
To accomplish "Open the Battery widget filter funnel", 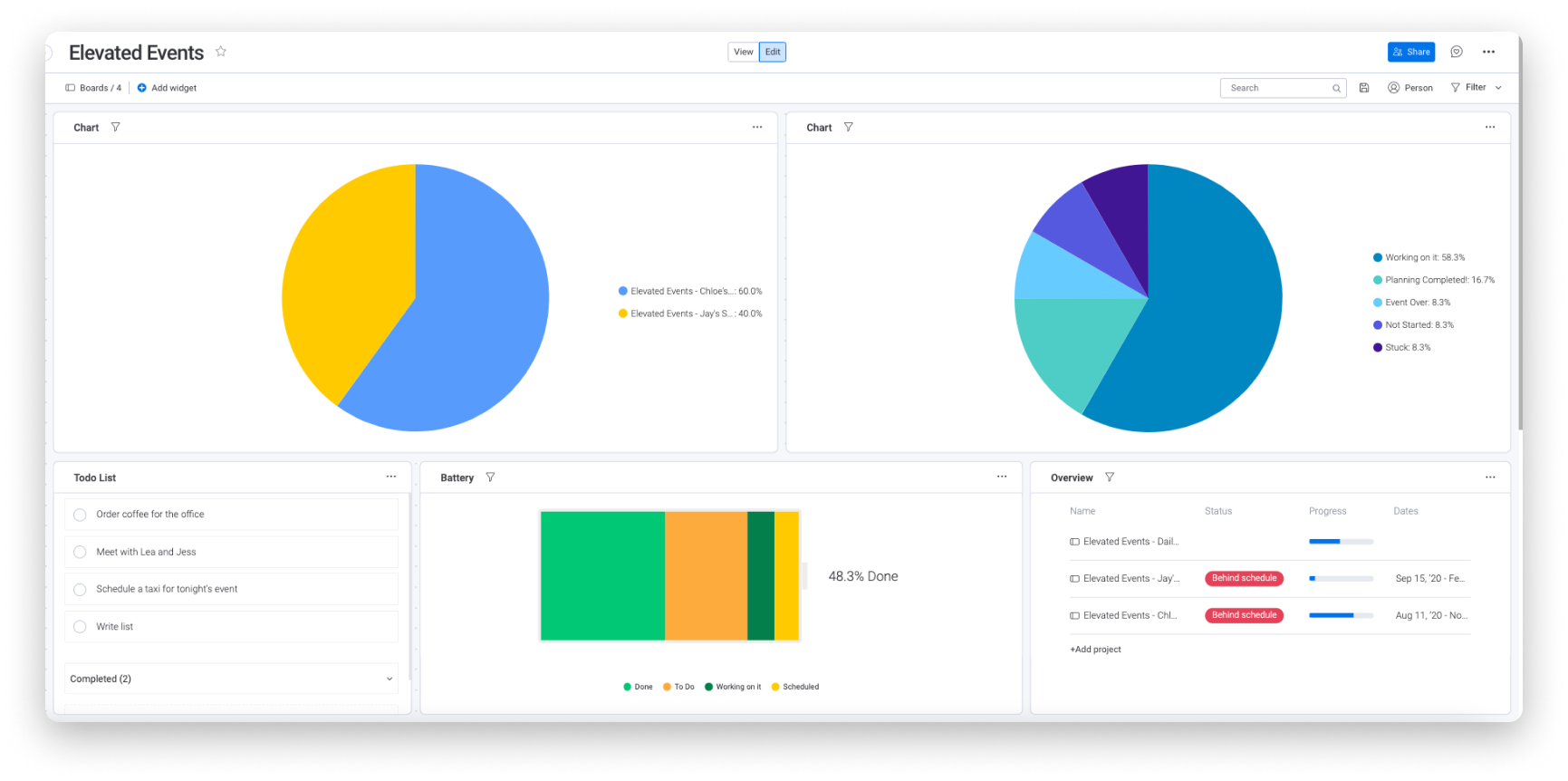I will pos(490,477).
